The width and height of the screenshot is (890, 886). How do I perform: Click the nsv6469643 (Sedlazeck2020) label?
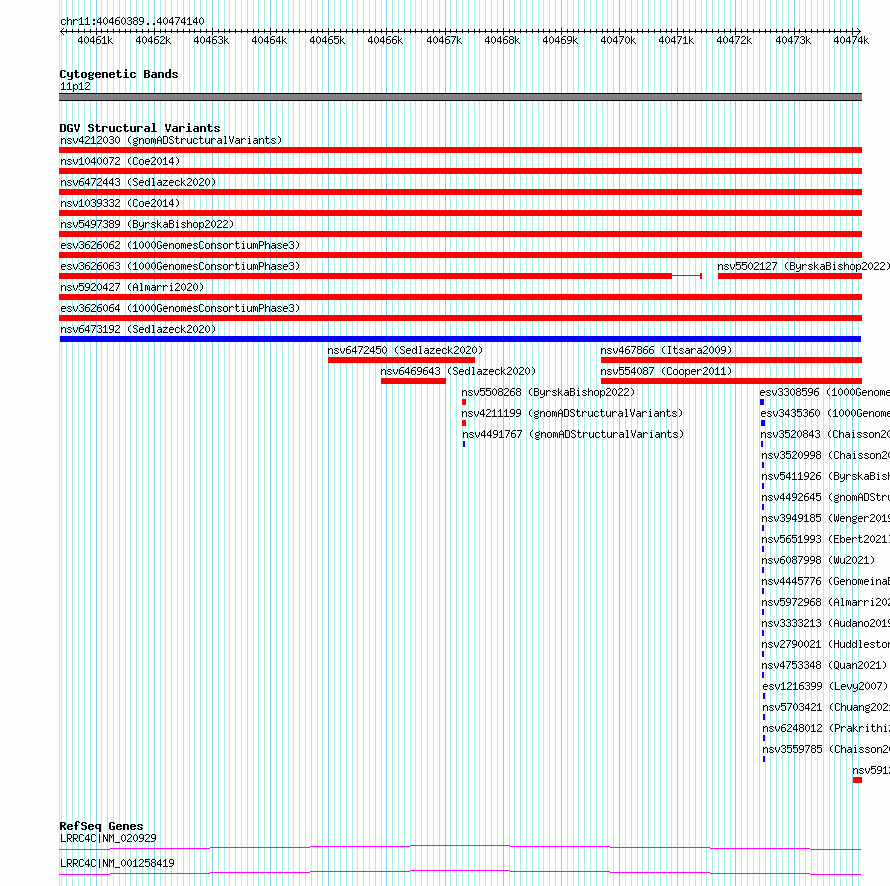click(458, 371)
